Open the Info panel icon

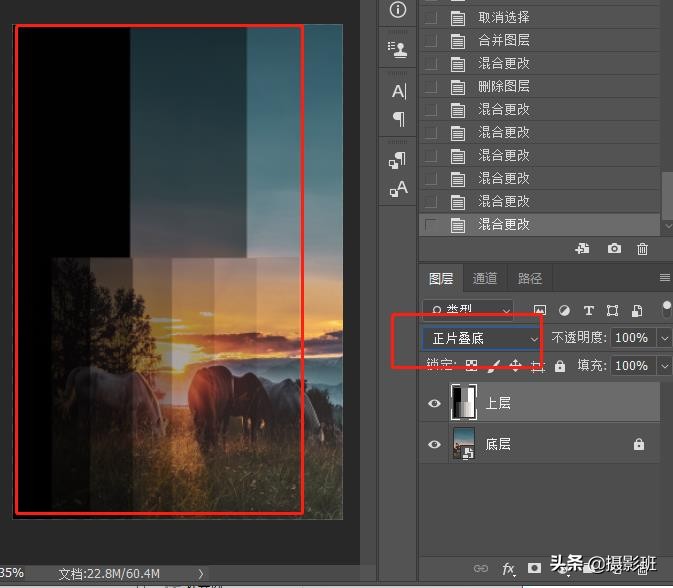point(398,9)
